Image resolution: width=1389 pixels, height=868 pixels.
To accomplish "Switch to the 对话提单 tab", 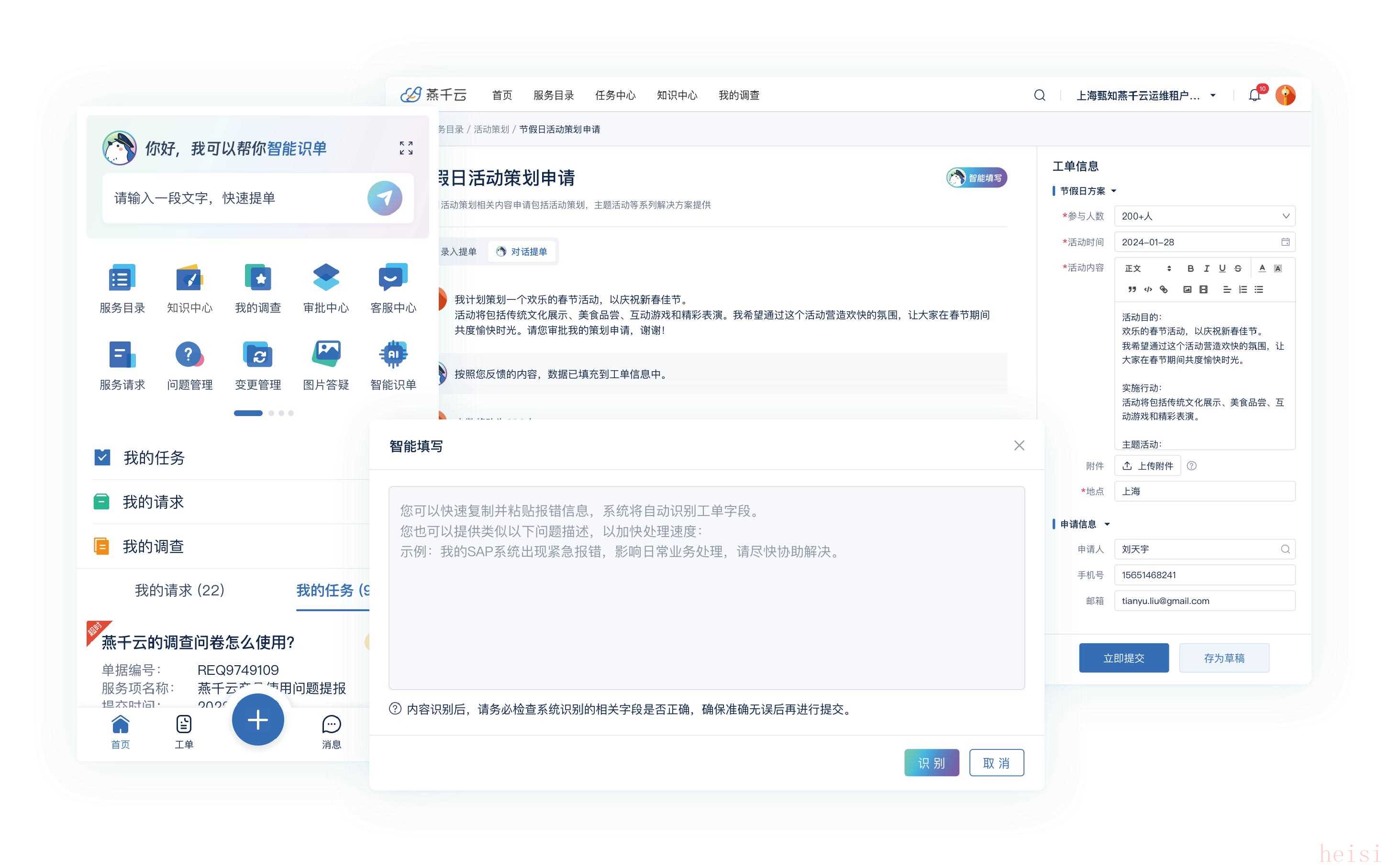I will pyautogui.click(x=522, y=252).
